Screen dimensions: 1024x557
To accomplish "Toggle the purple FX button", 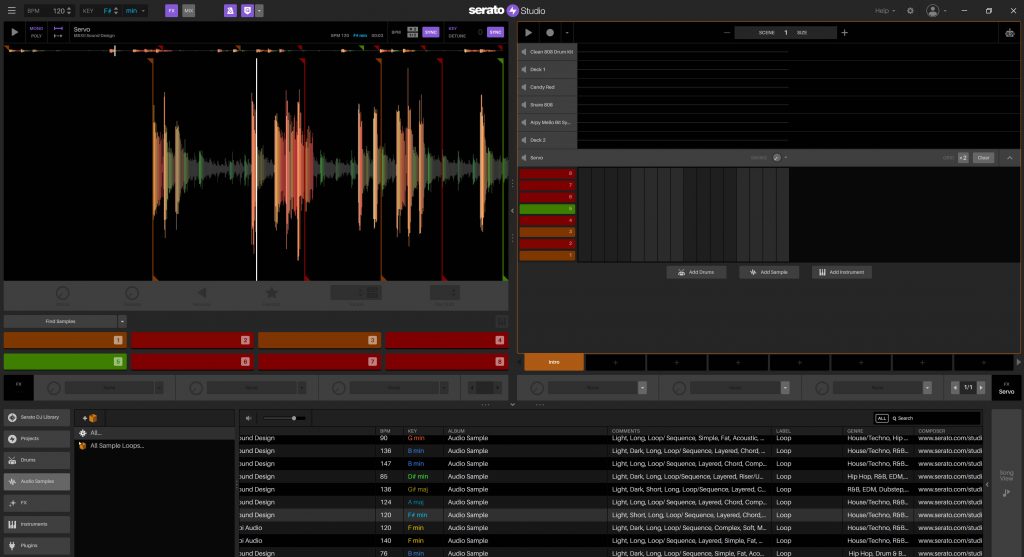I will coord(171,10).
